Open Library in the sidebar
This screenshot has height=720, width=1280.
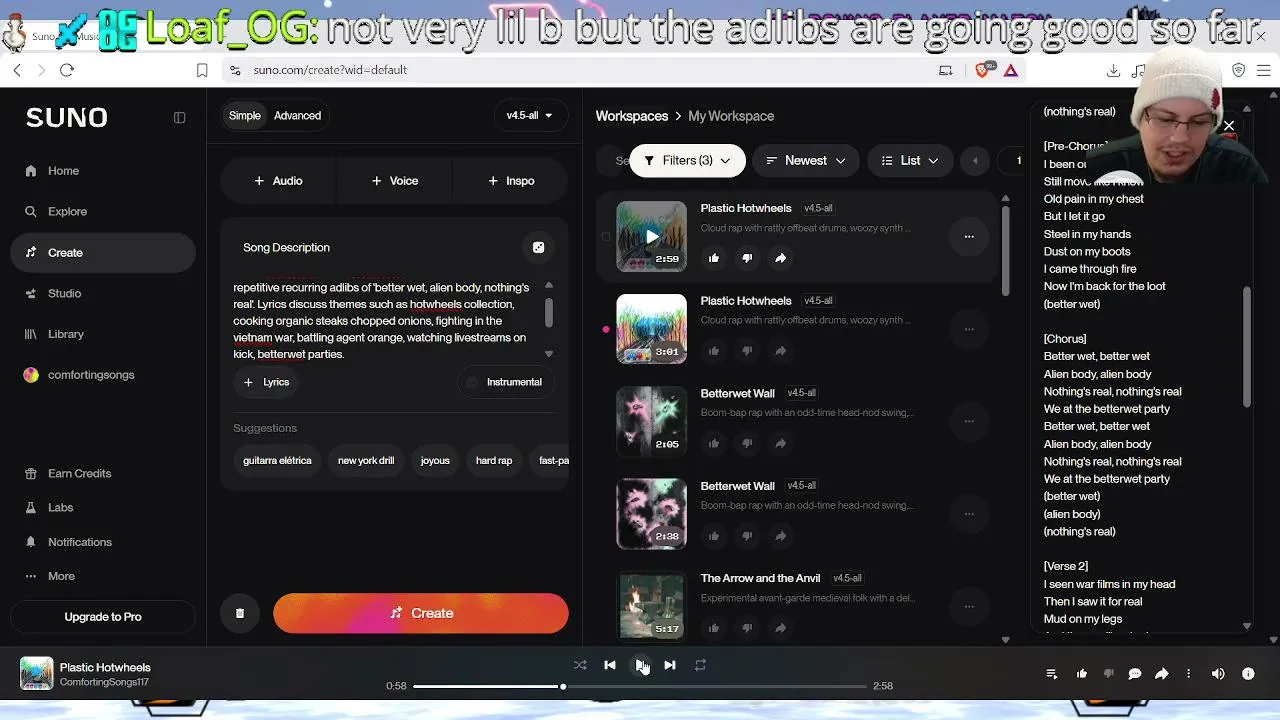pyautogui.click(x=103, y=334)
